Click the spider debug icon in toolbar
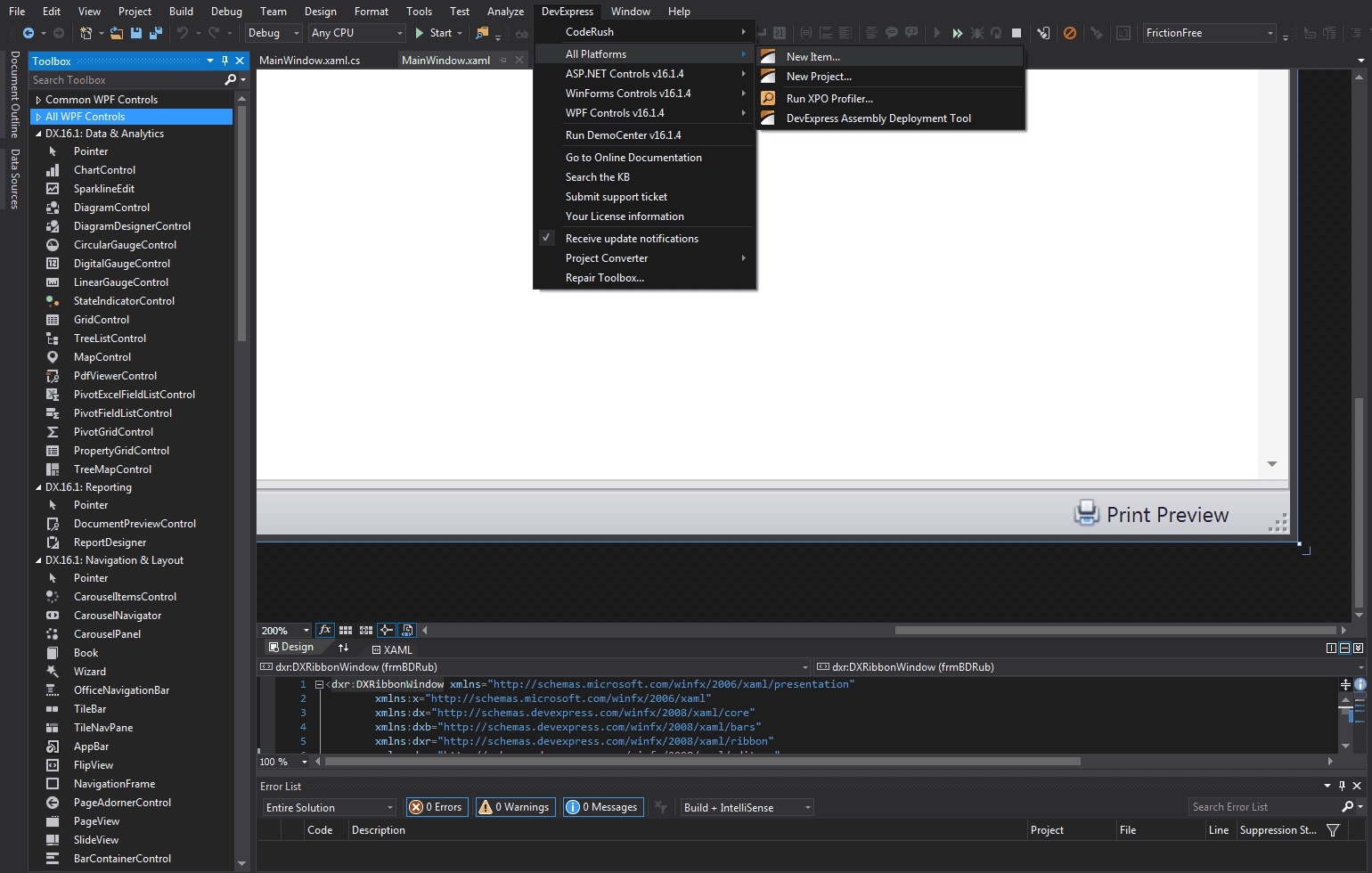This screenshot has width=1372, height=873. [977, 33]
